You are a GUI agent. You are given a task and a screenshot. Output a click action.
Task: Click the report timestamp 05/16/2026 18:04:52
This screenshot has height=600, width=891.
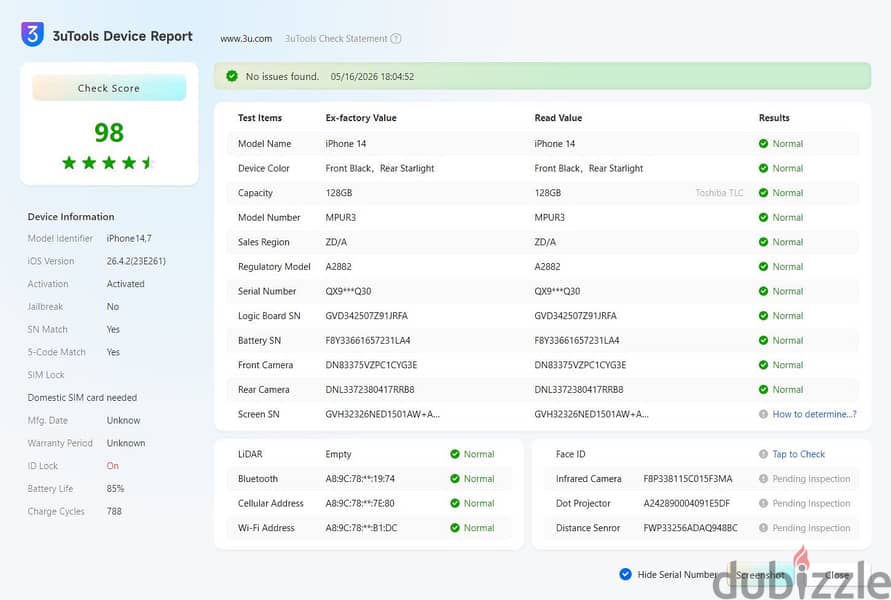coord(372,76)
